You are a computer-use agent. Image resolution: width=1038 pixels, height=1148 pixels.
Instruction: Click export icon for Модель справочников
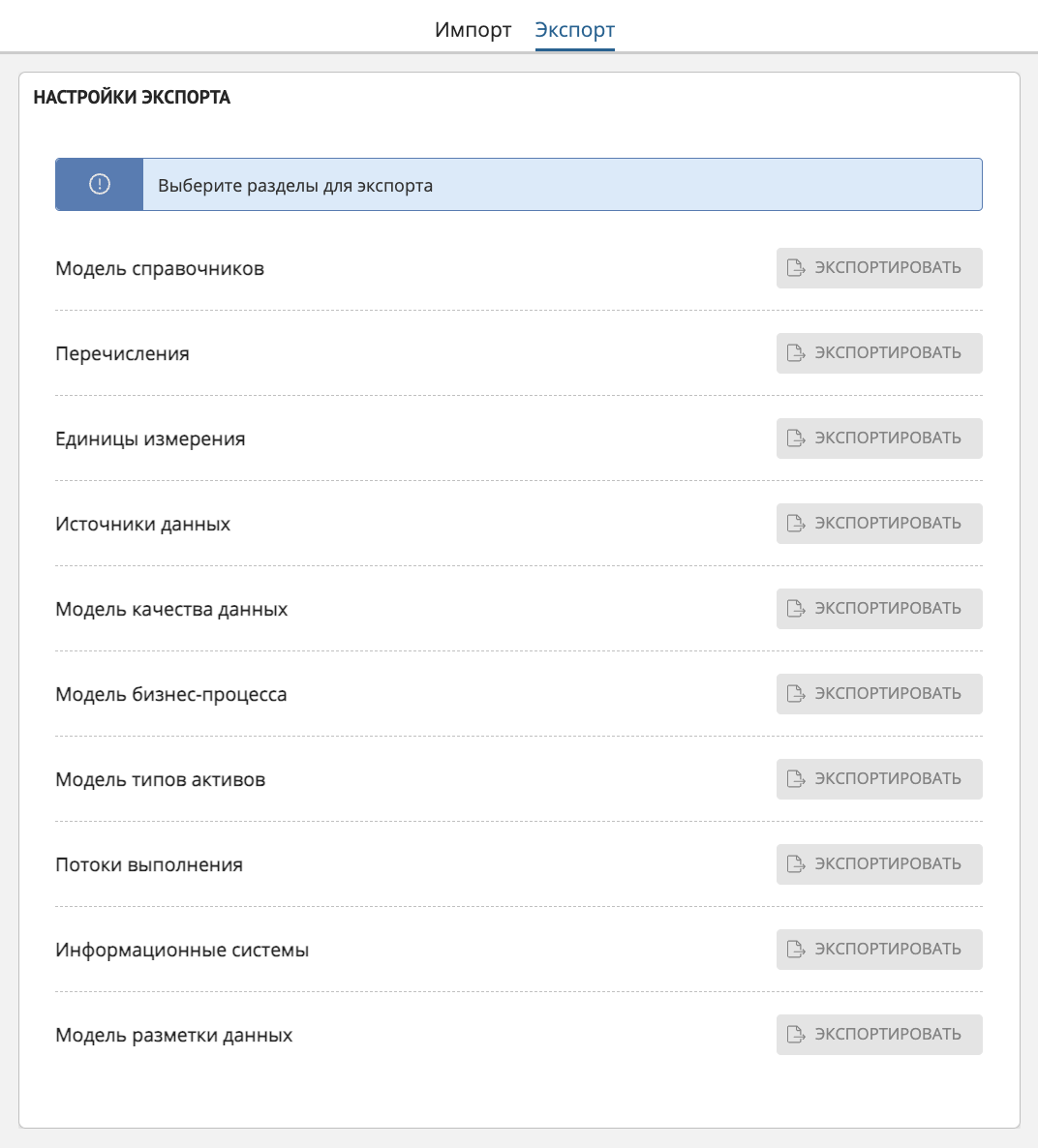tap(796, 268)
